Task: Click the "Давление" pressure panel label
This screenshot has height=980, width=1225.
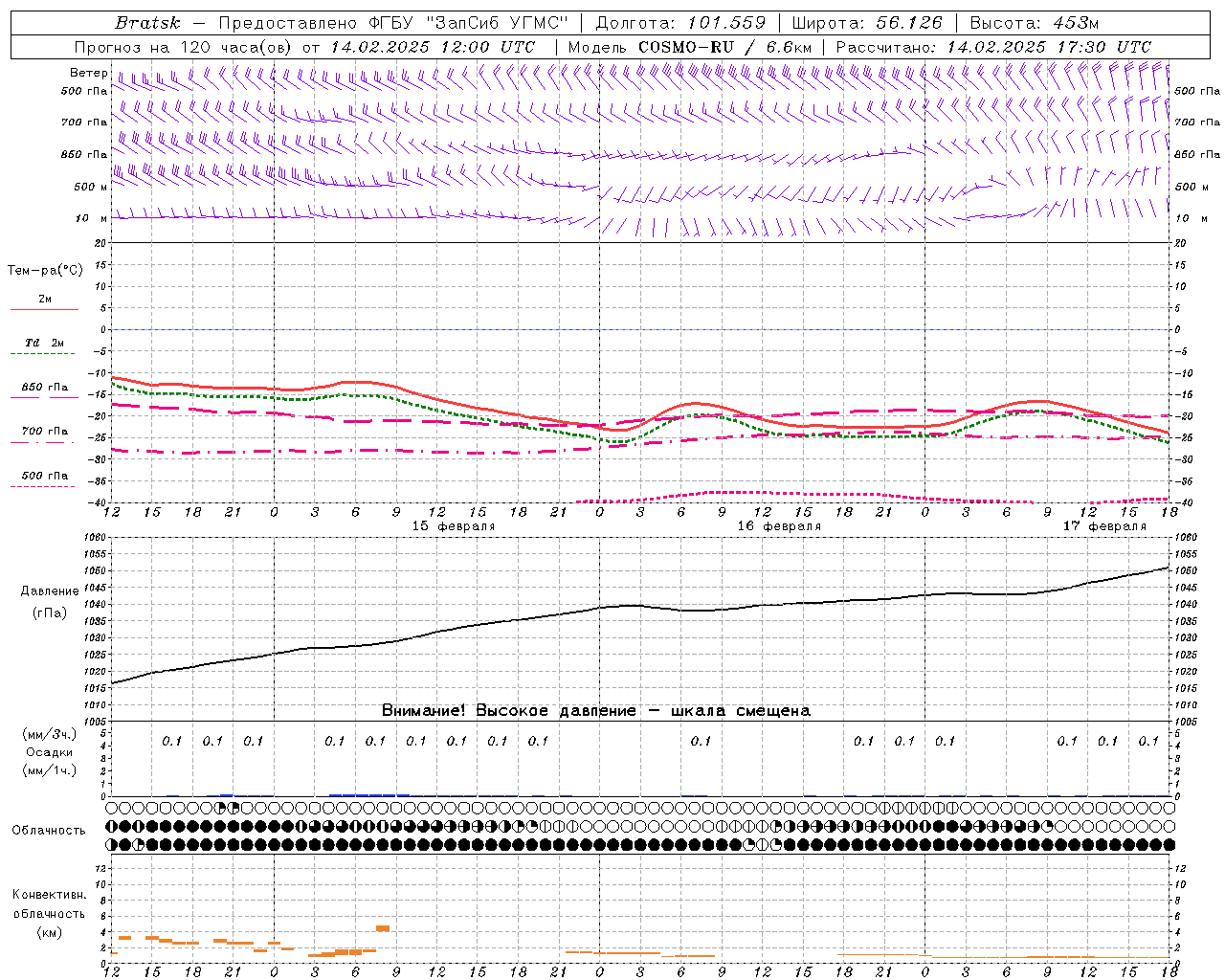Action: 50,591
